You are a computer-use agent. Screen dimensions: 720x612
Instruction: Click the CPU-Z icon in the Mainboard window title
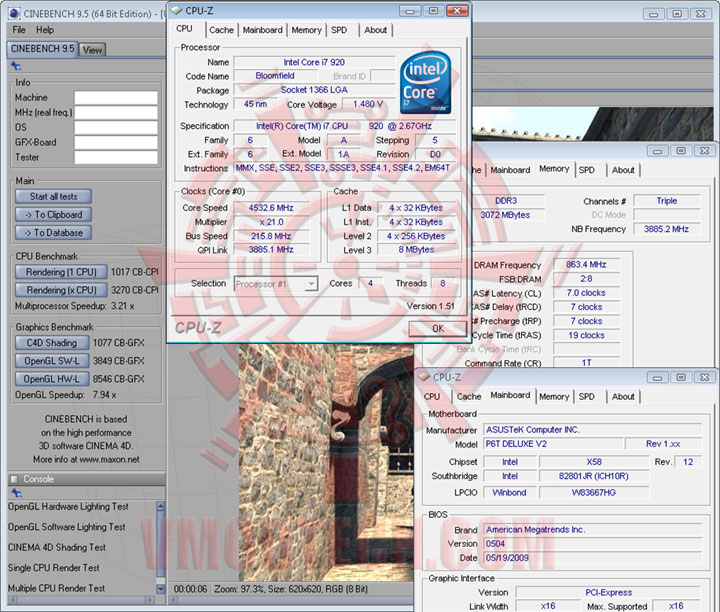[424, 377]
